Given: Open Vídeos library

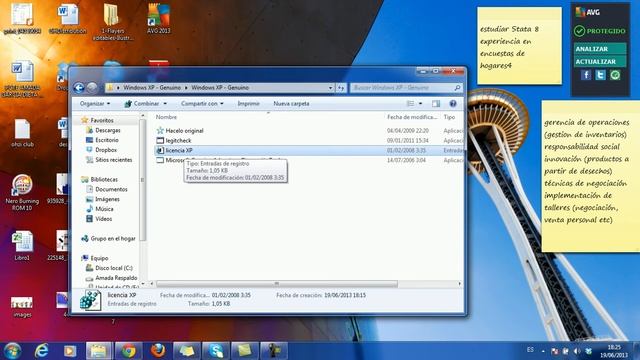Looking at the screenshot, I should tap(104, 219).
